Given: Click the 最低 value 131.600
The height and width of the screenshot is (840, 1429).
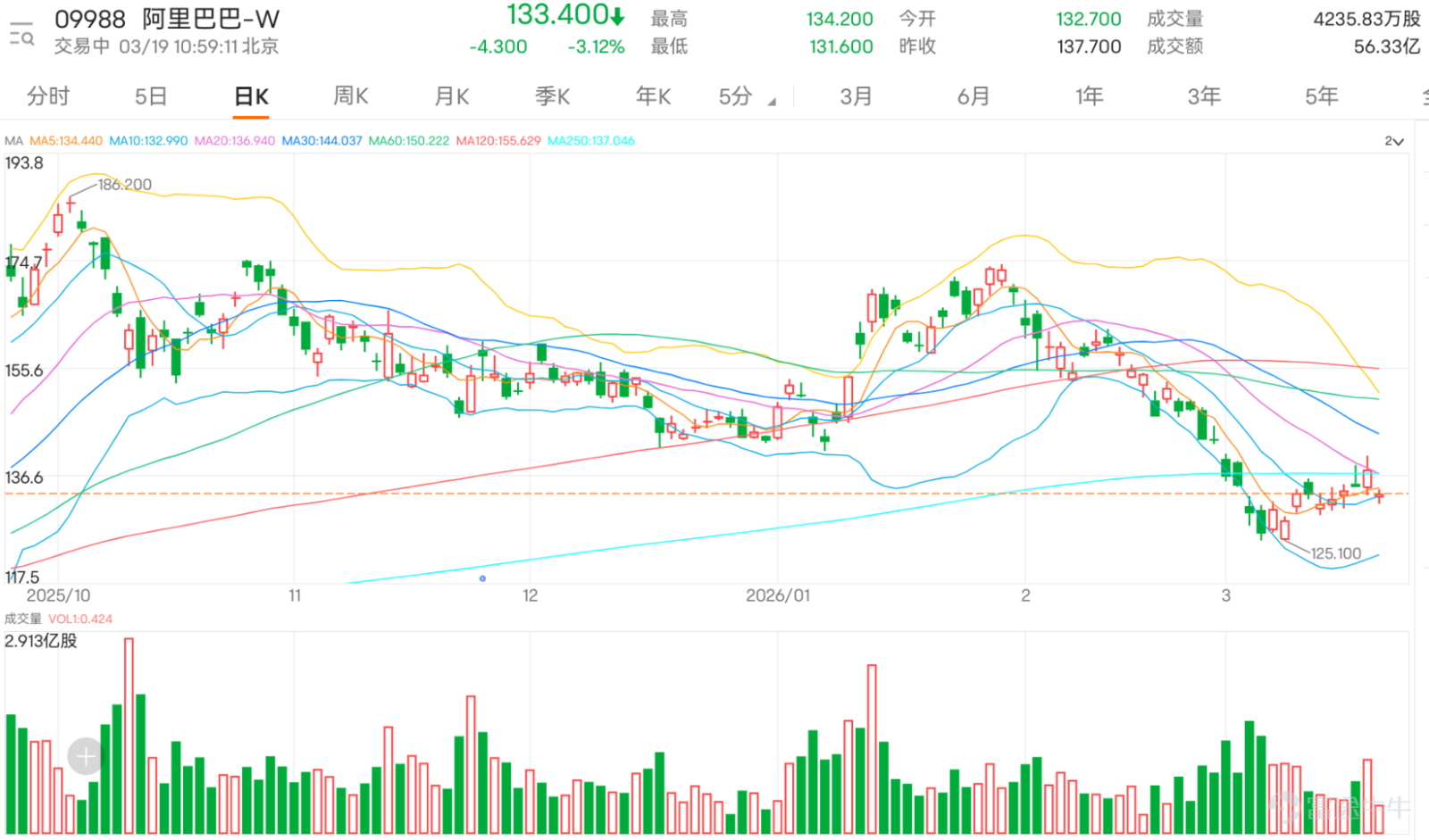Looking at the screenshot, I should point(841,46).
